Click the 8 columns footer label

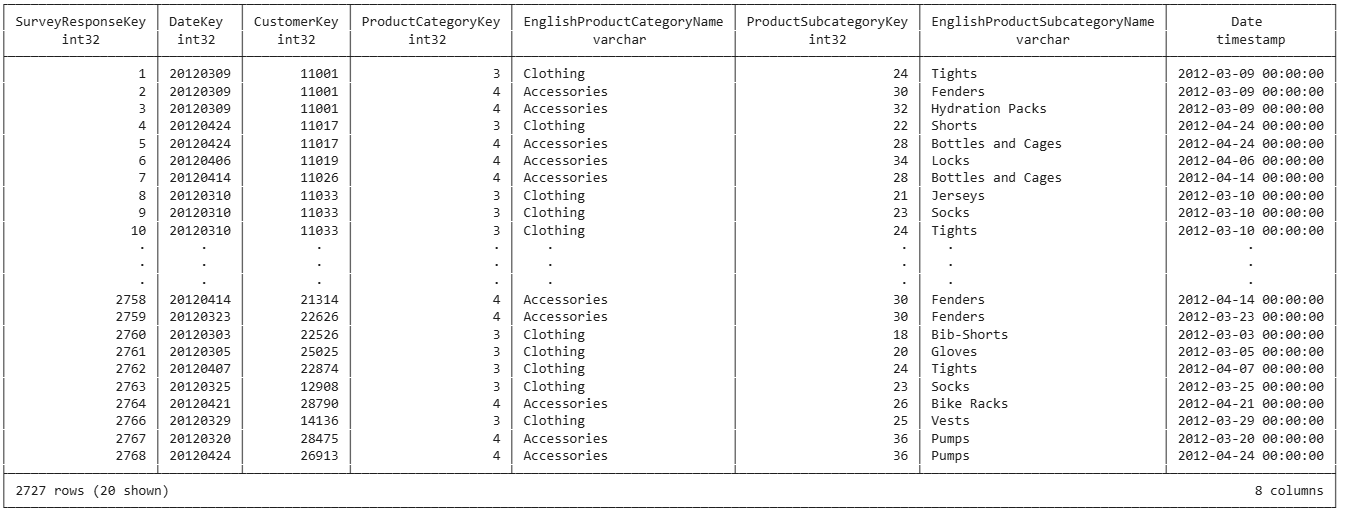pos(1289,491)
